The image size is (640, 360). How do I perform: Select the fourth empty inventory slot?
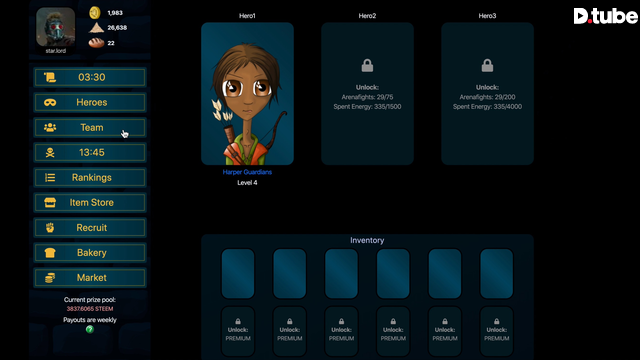[393, 274]
